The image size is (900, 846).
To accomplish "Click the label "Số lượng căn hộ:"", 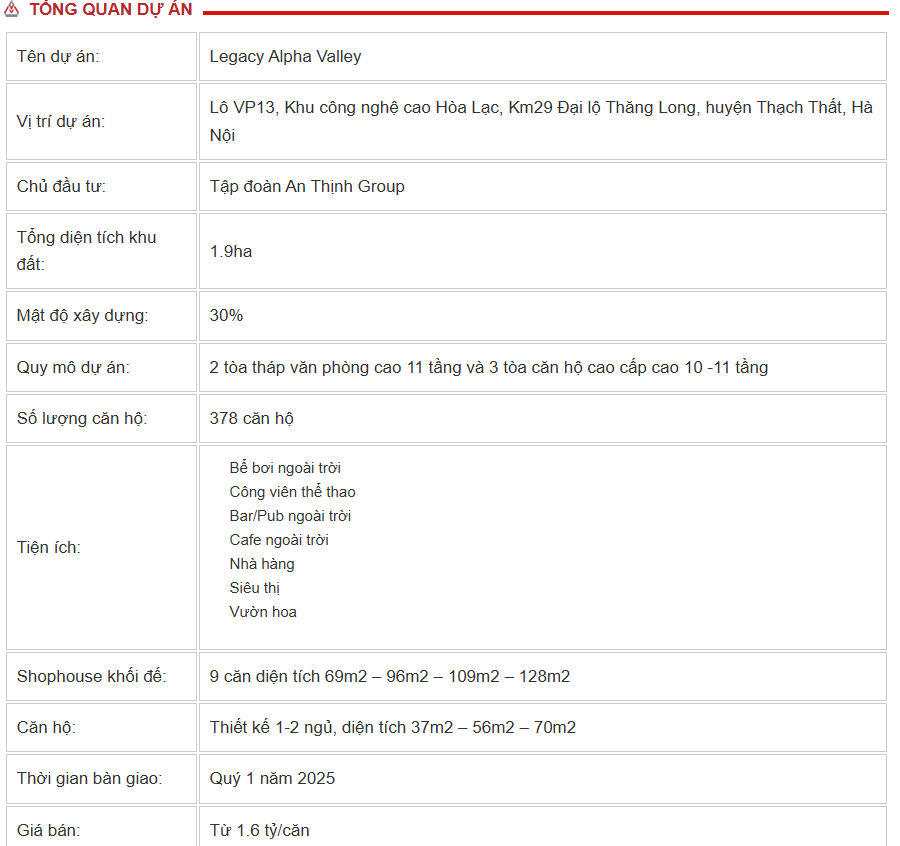I will [x=82, y=418].
